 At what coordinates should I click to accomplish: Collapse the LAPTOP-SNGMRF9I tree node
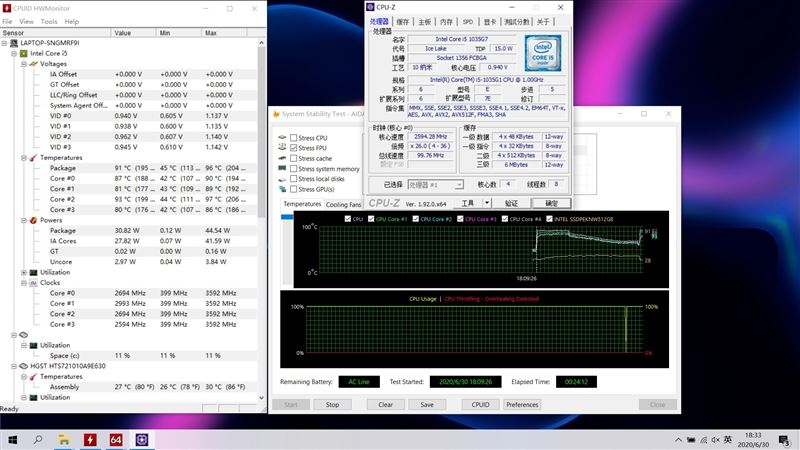(4, 43)
